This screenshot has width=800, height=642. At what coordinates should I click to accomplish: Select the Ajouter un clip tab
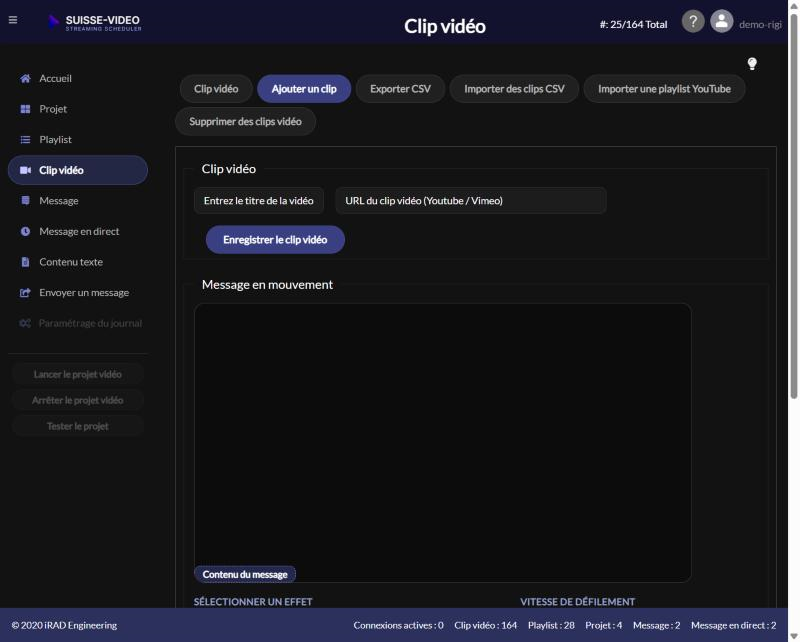[x=304, y=89]
